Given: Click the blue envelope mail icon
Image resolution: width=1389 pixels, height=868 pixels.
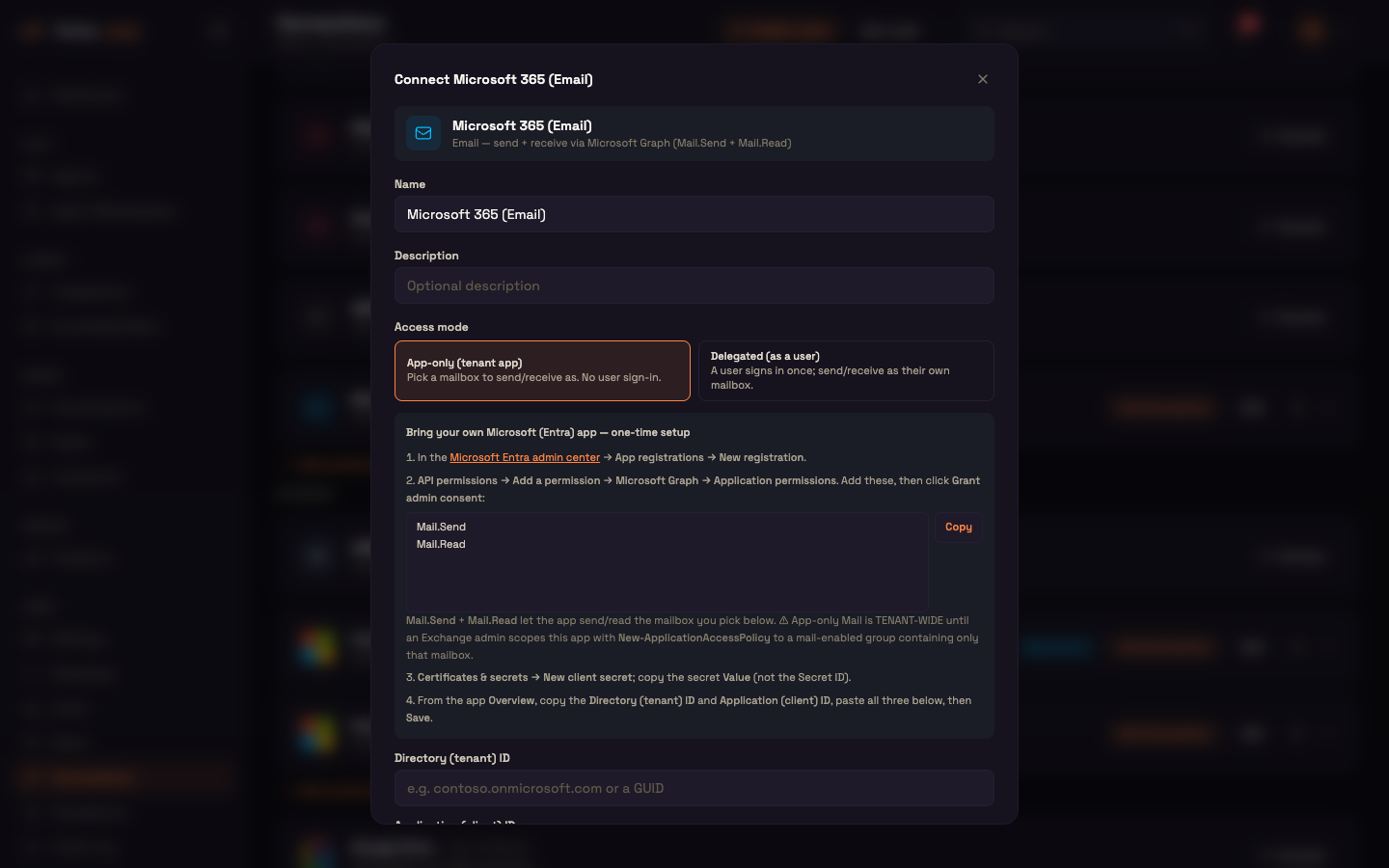Looking at the screenshot, I should pos(423,133).
